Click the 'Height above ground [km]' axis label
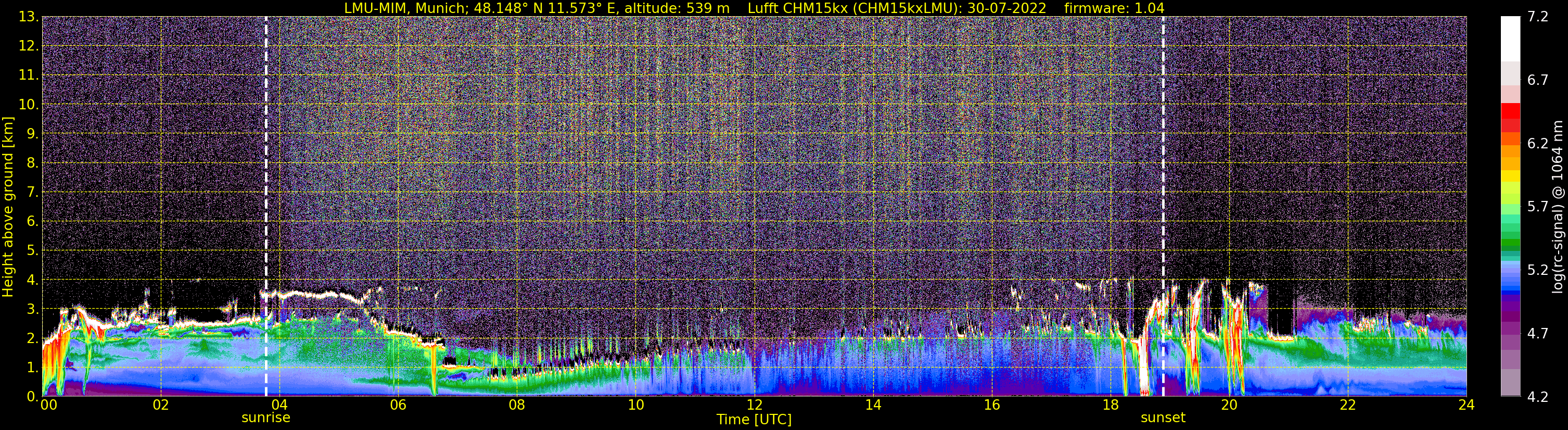Viewport: 1568px width, 430px height. click(x=8, y=207)
